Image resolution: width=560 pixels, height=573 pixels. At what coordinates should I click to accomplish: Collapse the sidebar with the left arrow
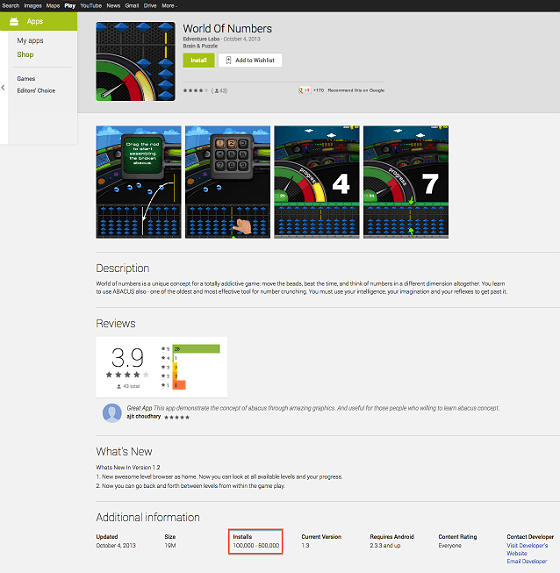[x=3, y=88]
